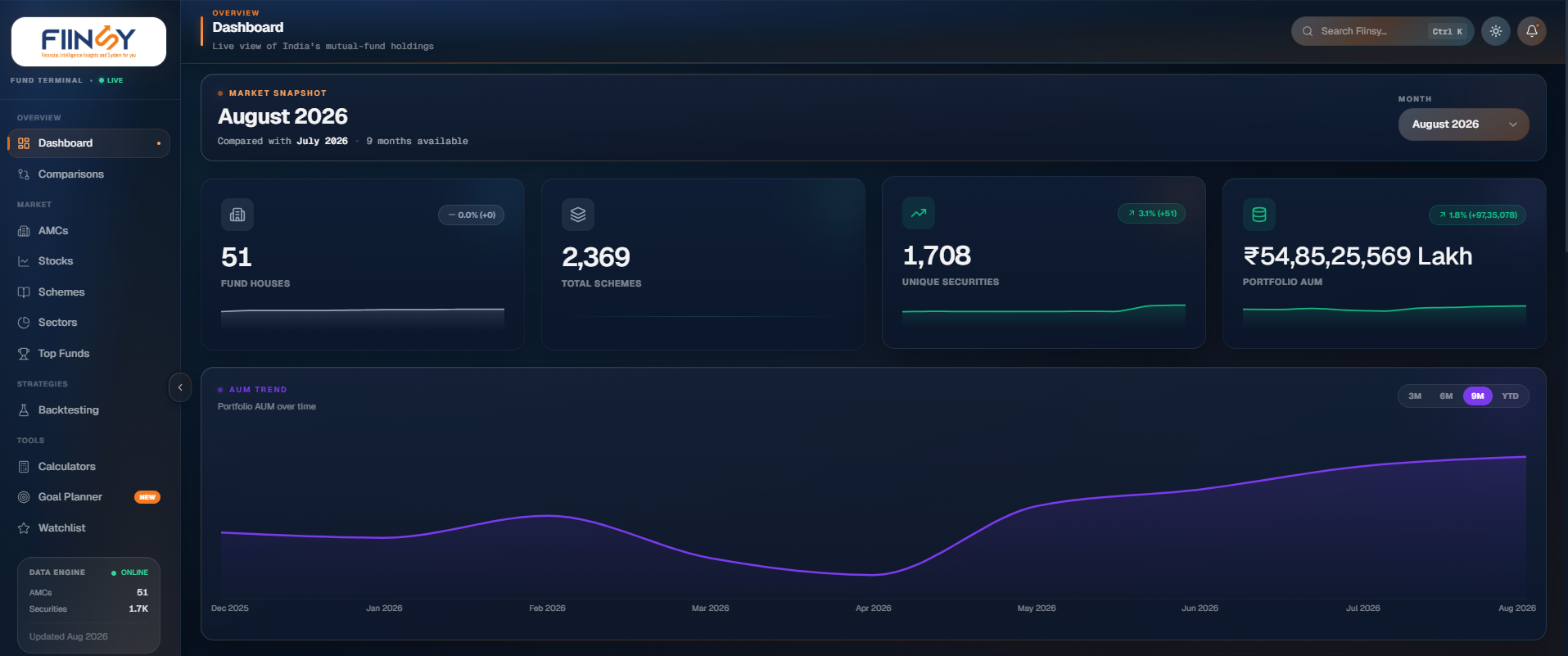Click the Backtesting flask icon

[24, 410]
